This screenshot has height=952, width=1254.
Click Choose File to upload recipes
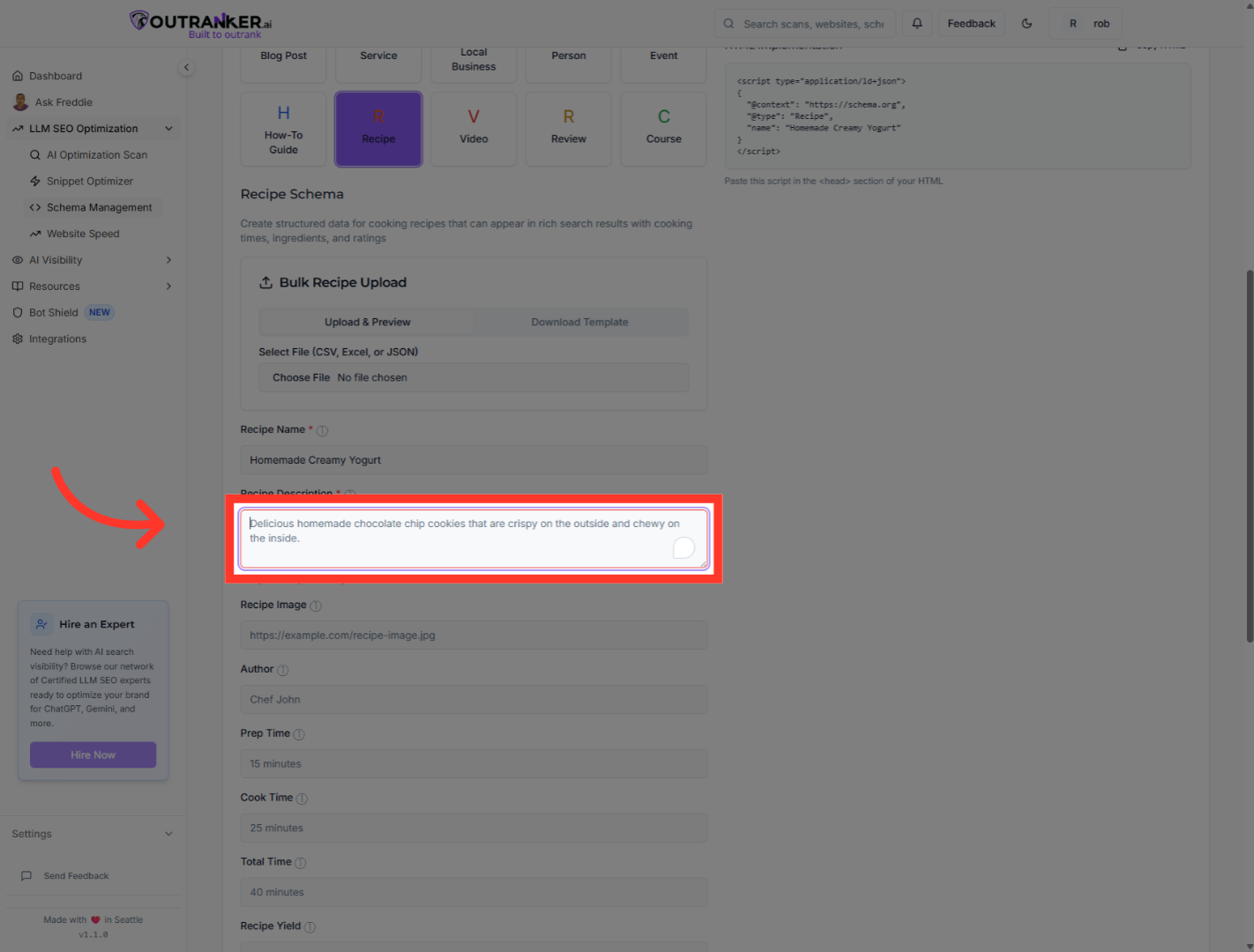[301, 378]
